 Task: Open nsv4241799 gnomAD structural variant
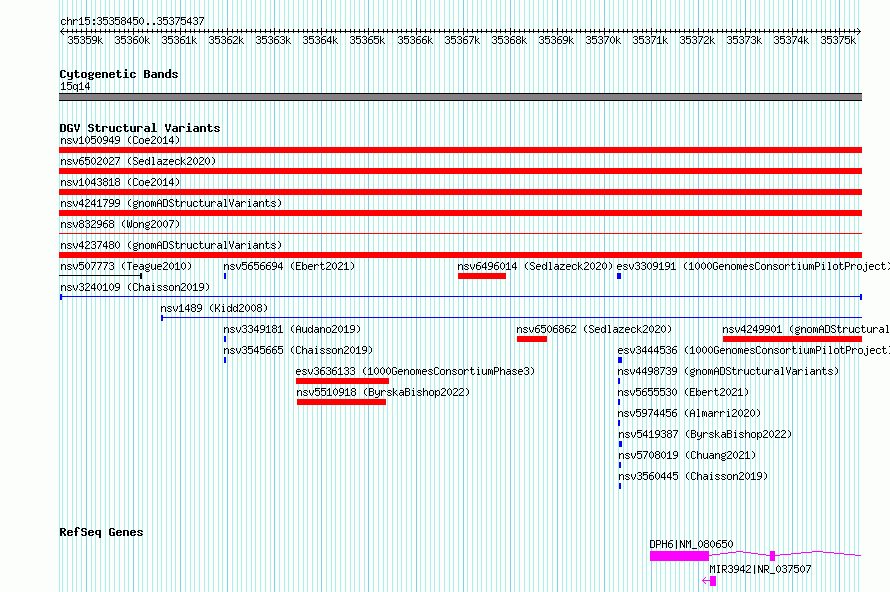[171, 203]
